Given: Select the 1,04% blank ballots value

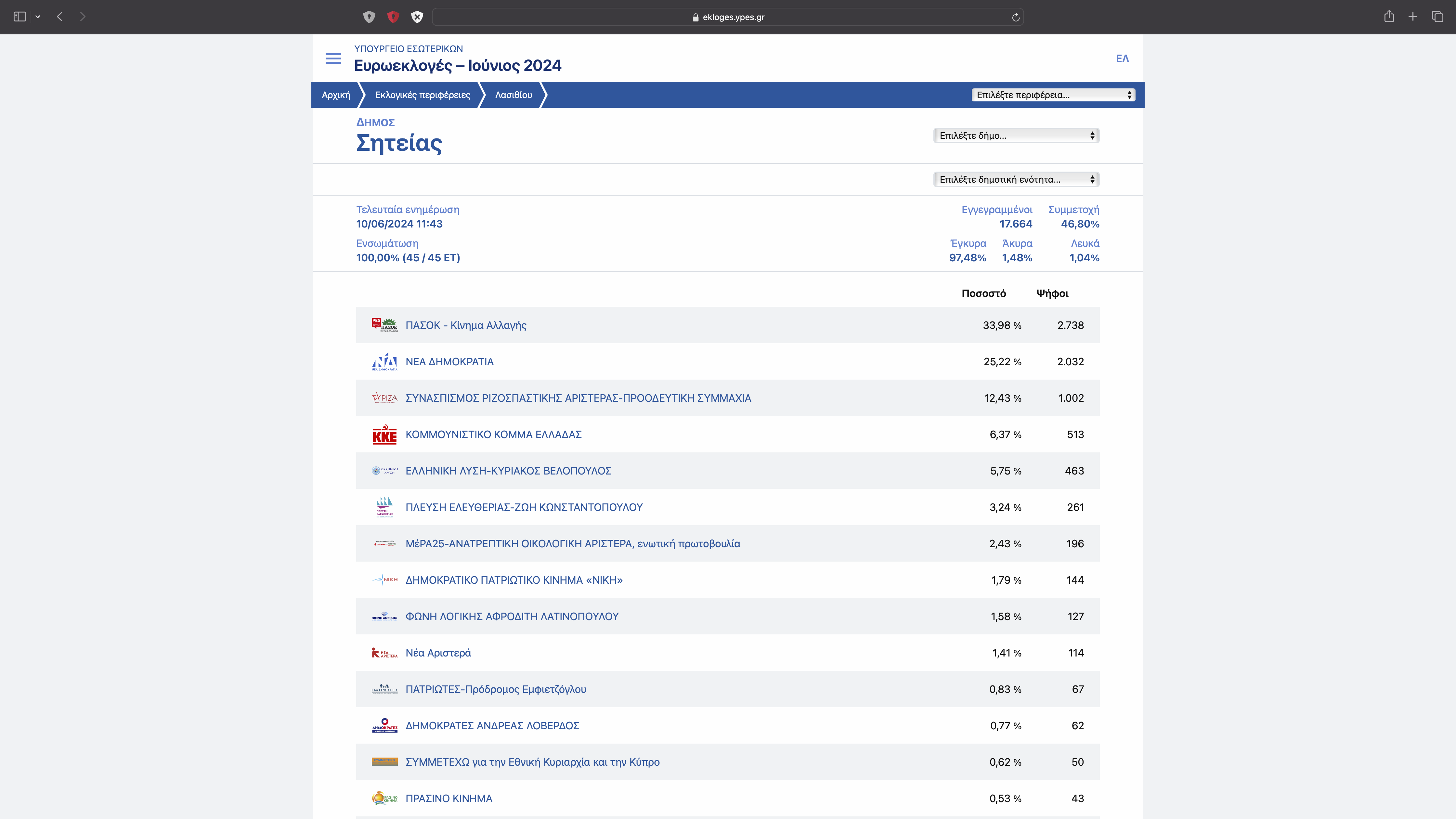Looking at the screenshot, I should click(1084, 258).
